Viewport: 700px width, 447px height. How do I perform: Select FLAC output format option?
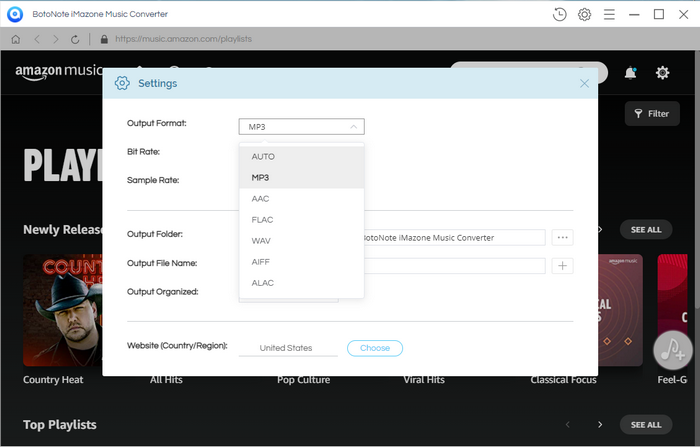point(302,220)
